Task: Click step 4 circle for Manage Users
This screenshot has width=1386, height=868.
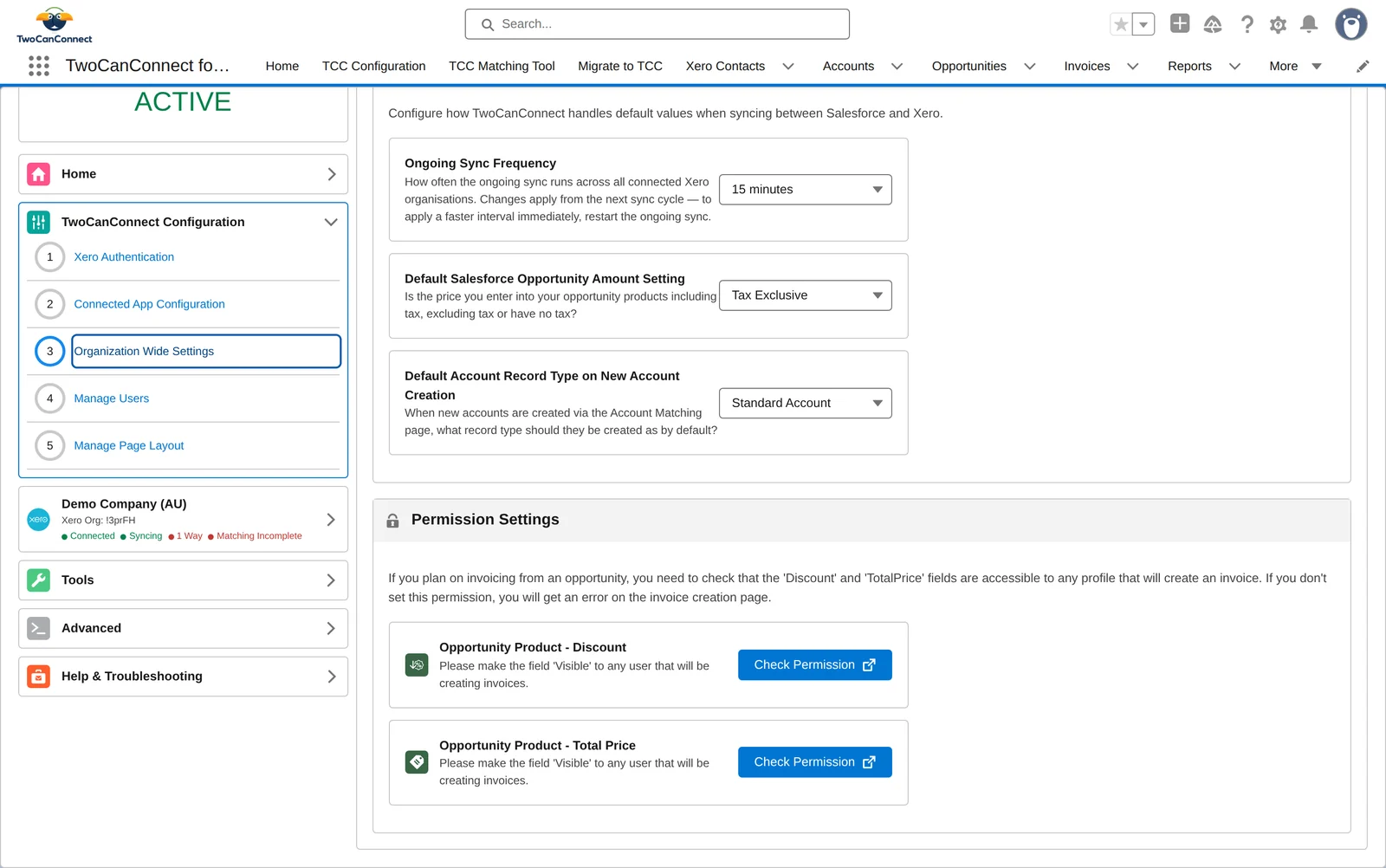Action: click(x=50, y=398)
